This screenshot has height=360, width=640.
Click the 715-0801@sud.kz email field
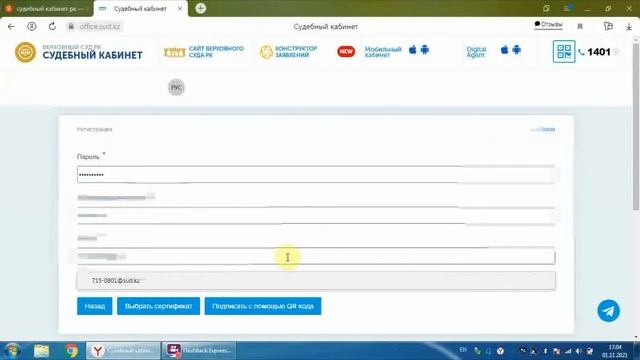[316, 281]
